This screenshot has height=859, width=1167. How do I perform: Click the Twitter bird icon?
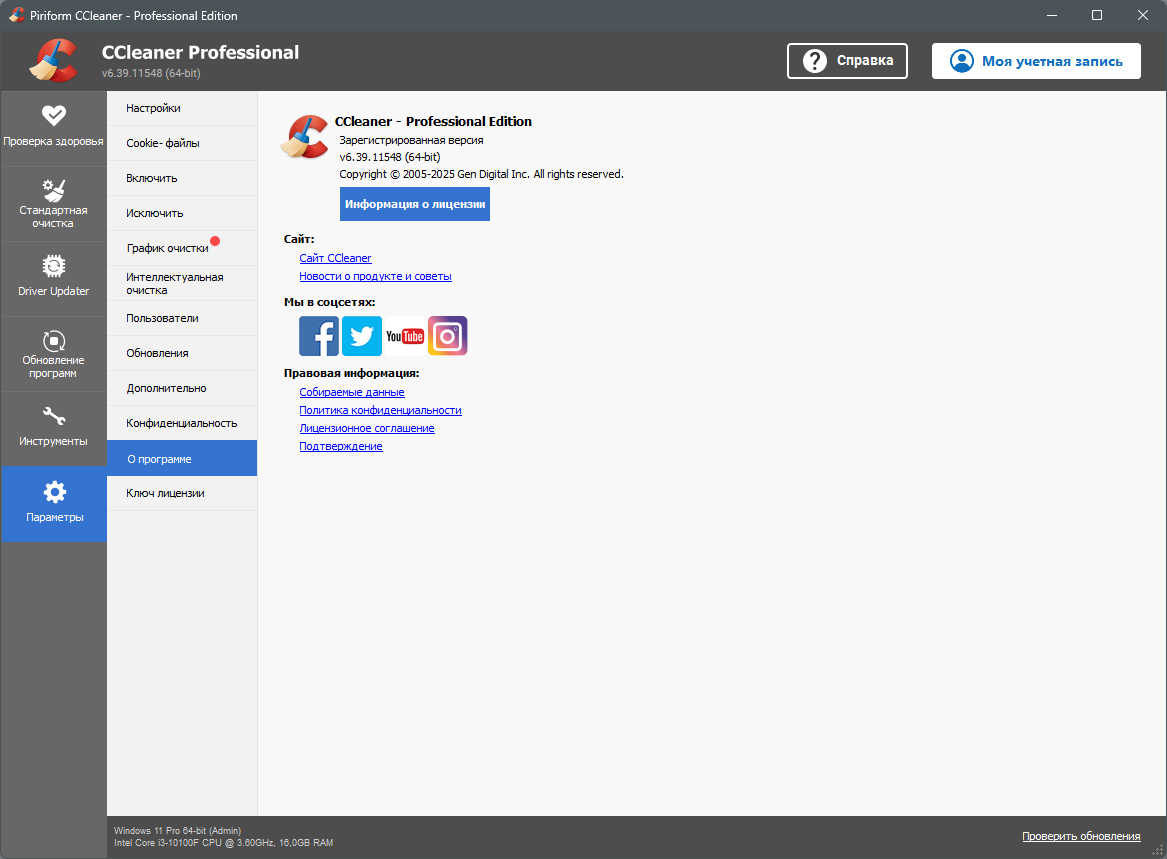point(362,336)
